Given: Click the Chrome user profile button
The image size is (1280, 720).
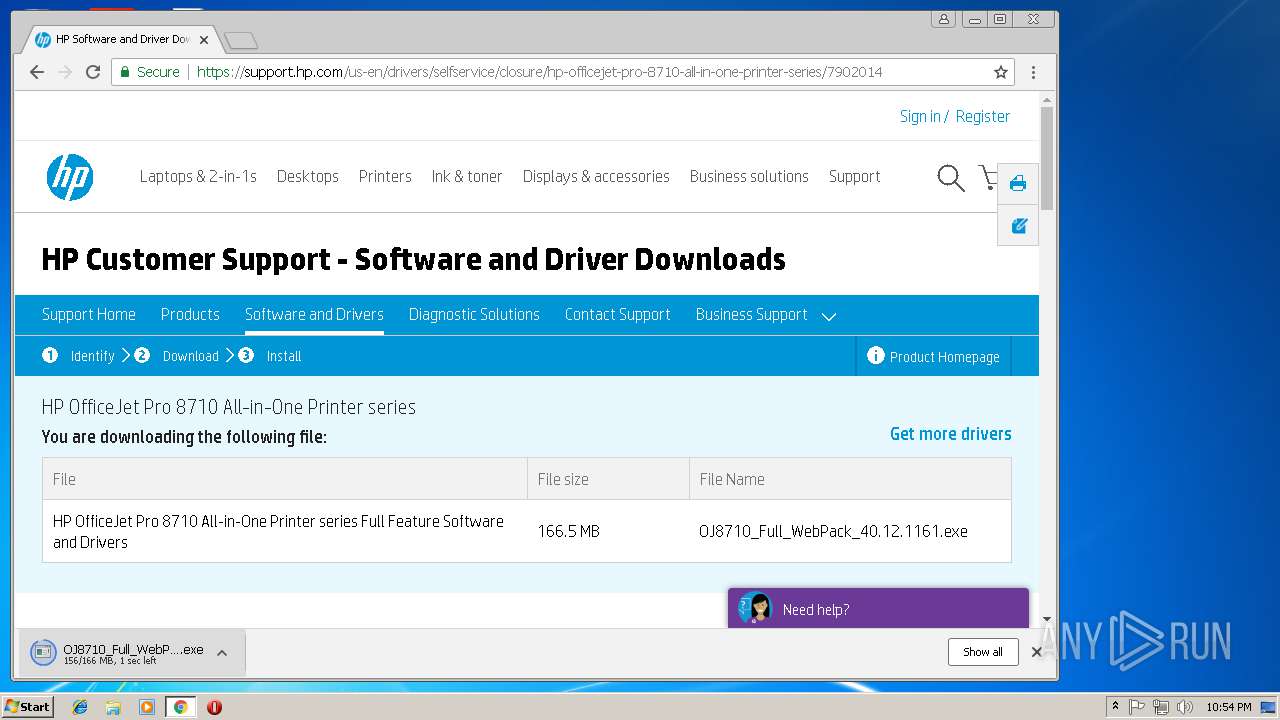Looking at the screenshot, I should (943, 19).
